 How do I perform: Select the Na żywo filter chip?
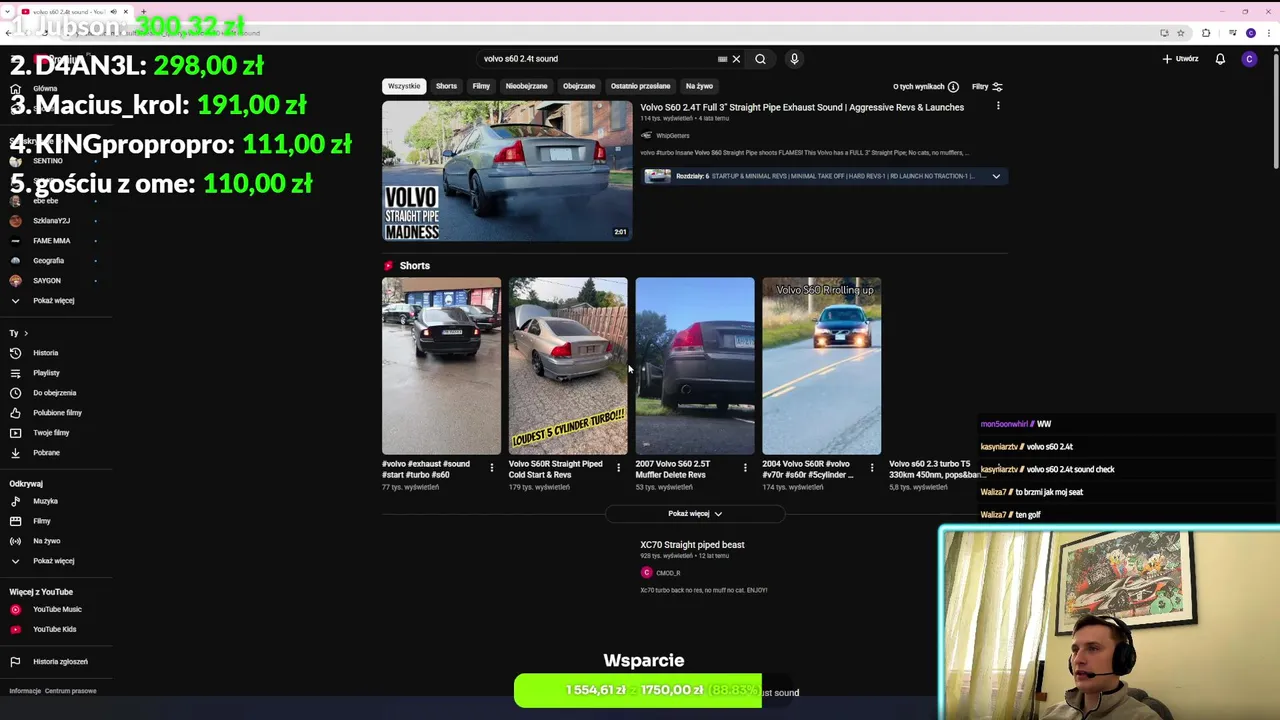[699, 86]
